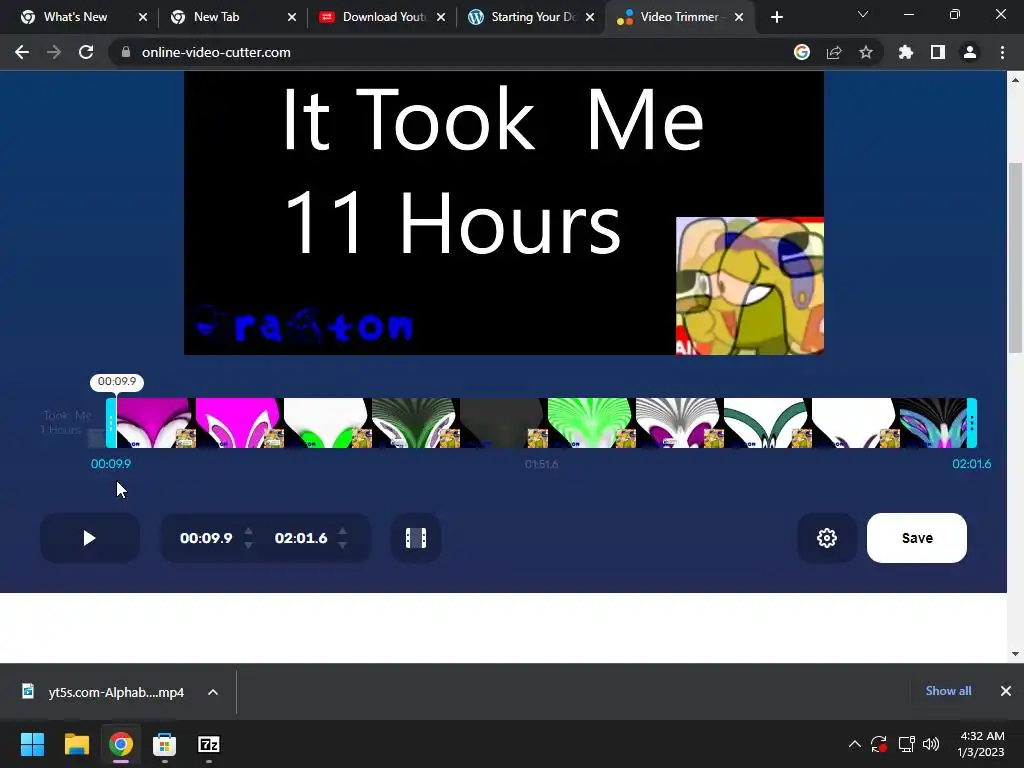Click the 00:09.9 playhead marker bubble
The width and height of the screenshot is (1024, 768).
(117, 381)
